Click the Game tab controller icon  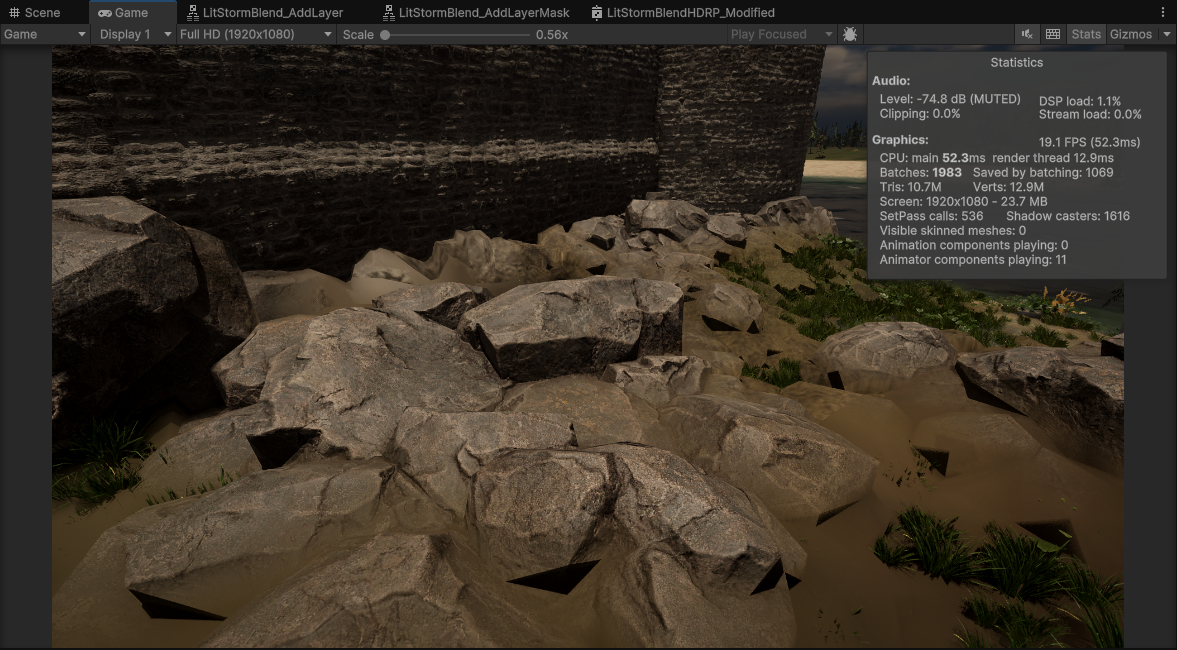105,13
